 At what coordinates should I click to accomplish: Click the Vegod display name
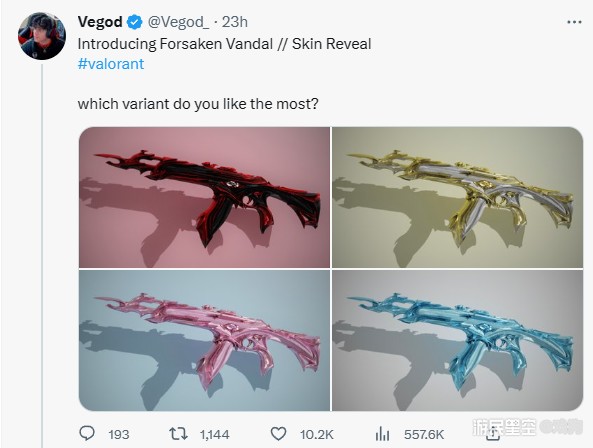click(x=100, y=22)
